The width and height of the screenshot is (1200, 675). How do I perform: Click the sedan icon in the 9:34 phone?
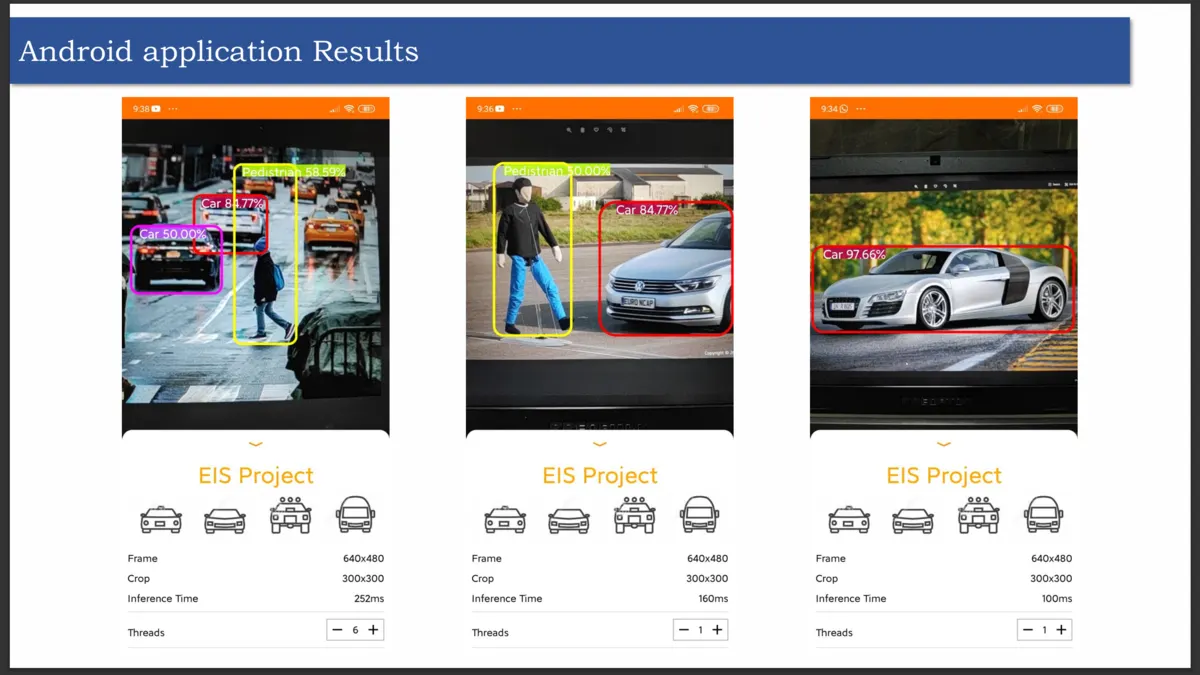point(913,520)
